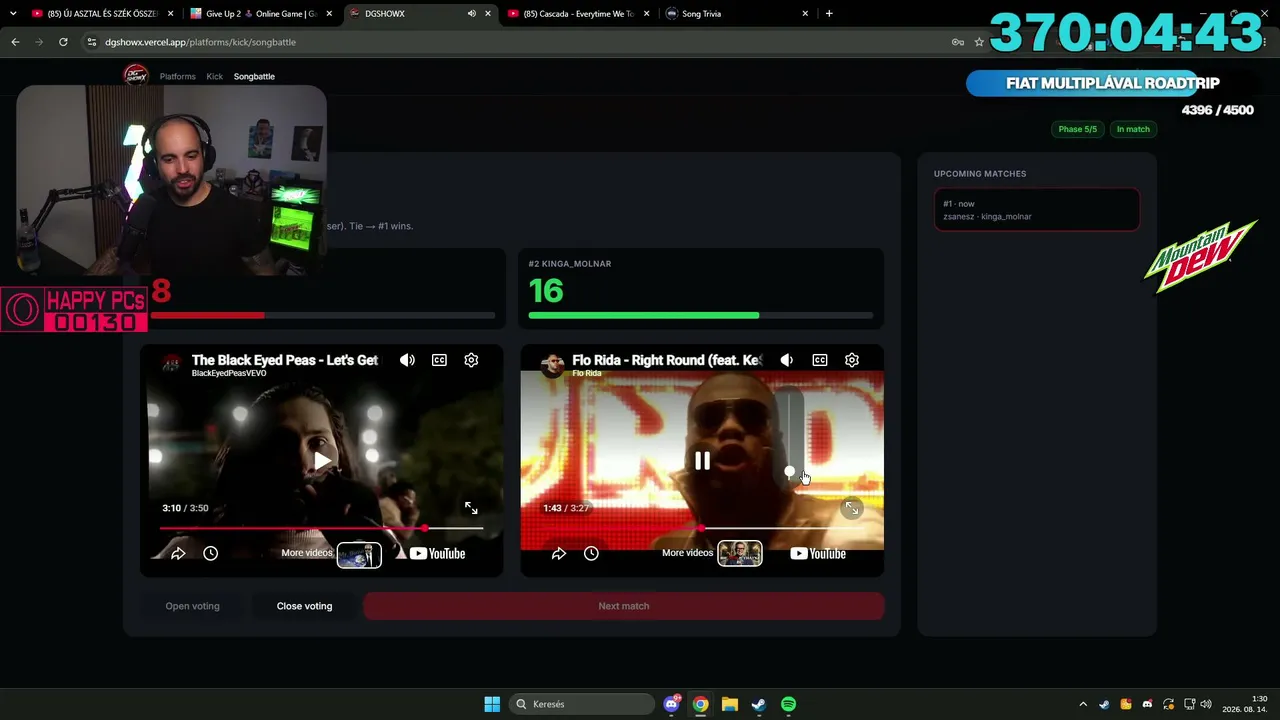The image size is (1280, 720).
Task: Pause the Flo Rida video
Action: [703, 461]
